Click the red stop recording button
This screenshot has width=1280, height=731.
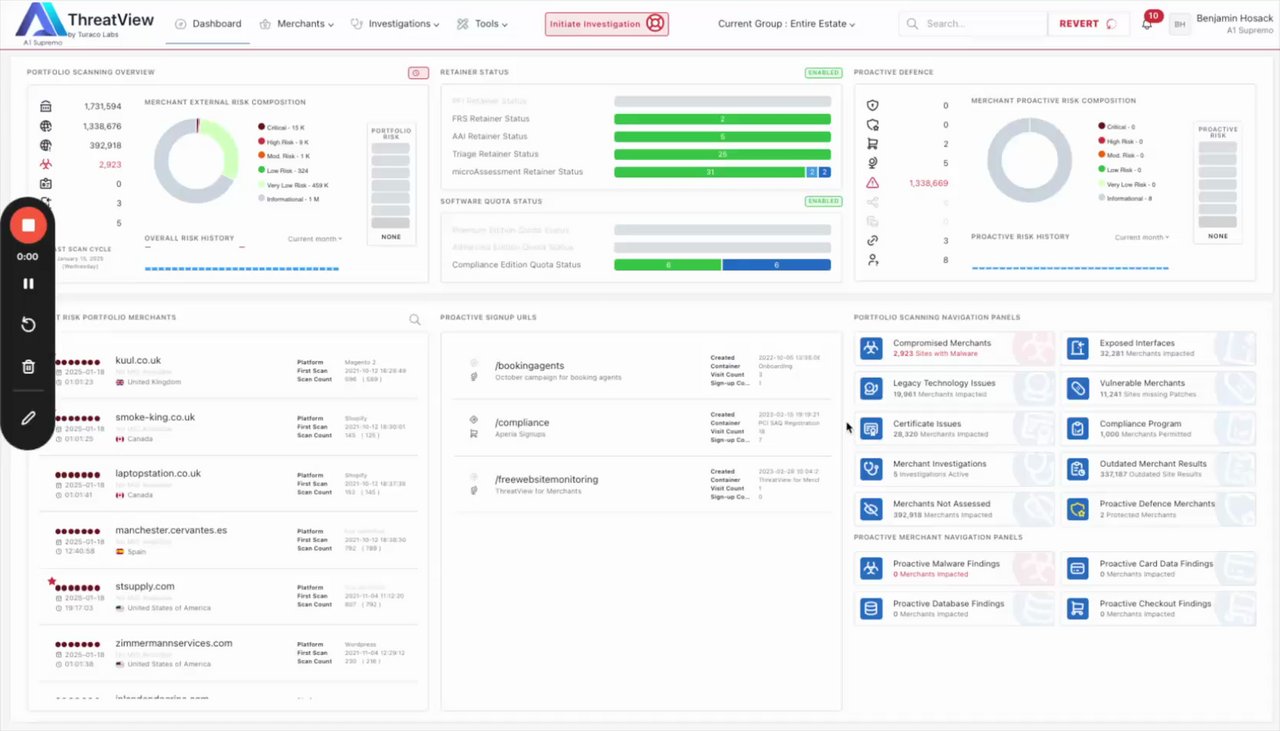pyautogui.click(x=28, y=226)
